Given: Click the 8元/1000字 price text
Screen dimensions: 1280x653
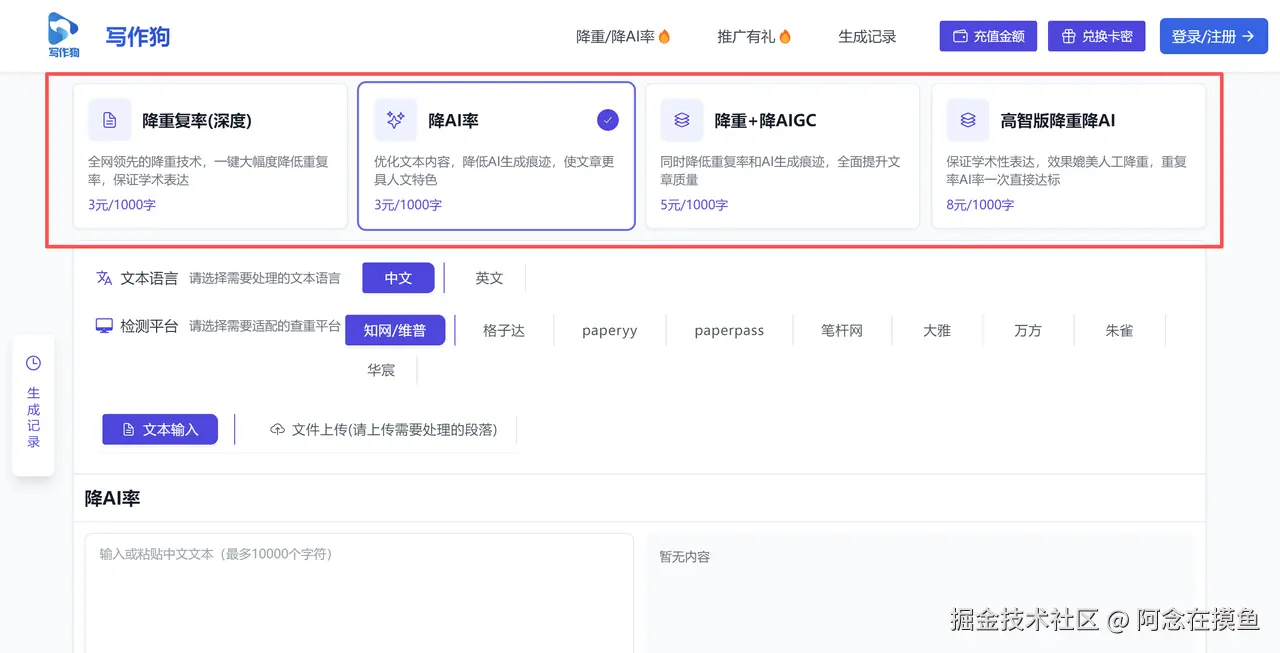Looking at the screenshot, I should coord(980,205).
